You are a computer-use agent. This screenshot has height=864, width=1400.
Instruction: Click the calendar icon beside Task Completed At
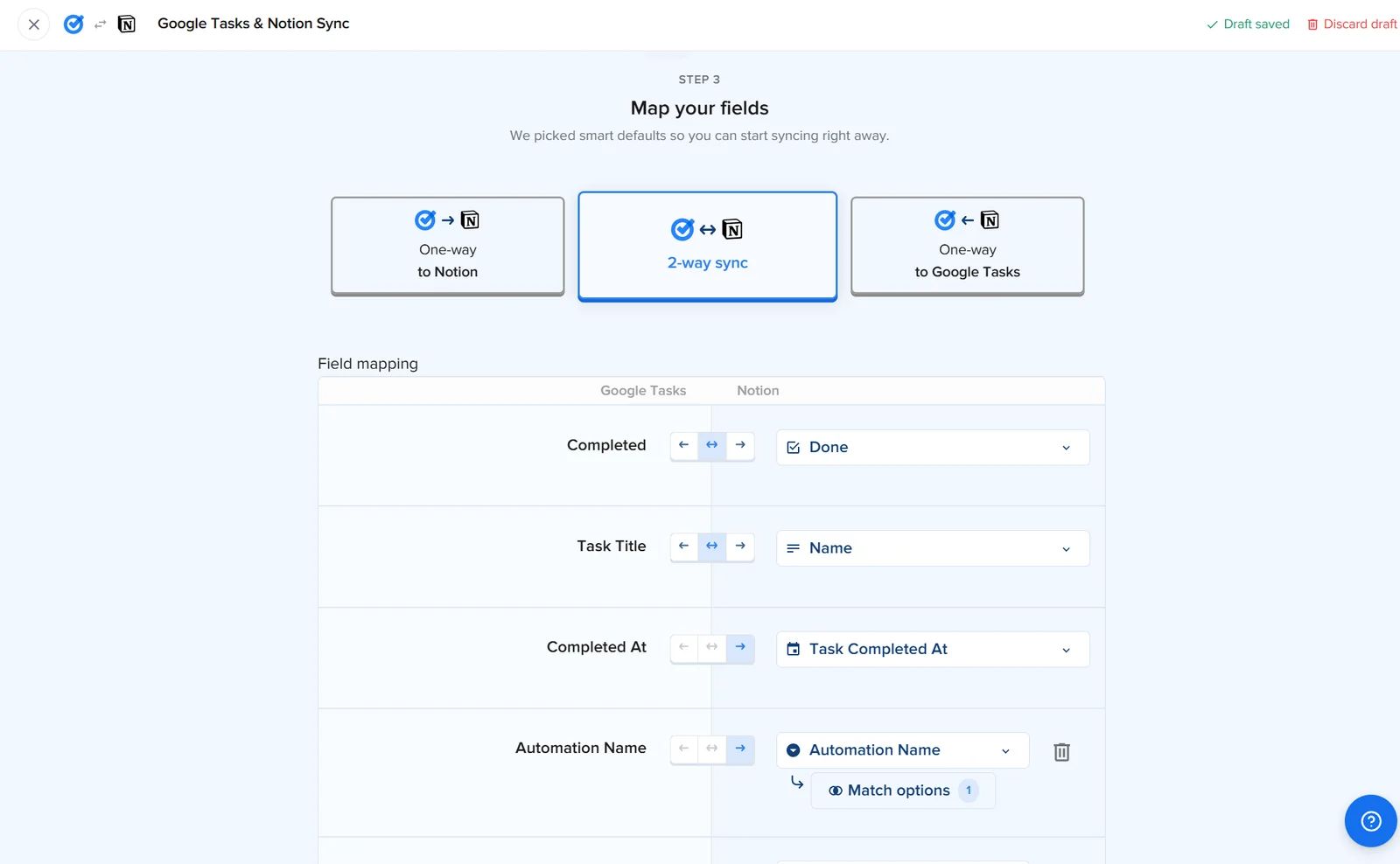(x=794, y=649)
